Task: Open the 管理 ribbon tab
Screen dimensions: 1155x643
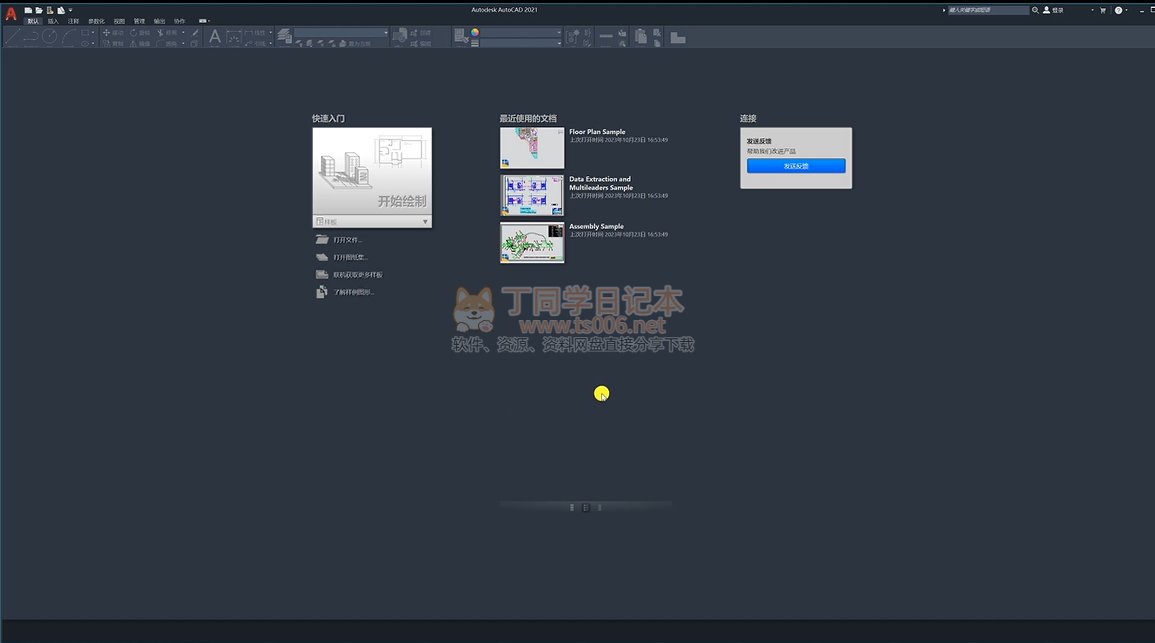Action: tap(139, 21)
